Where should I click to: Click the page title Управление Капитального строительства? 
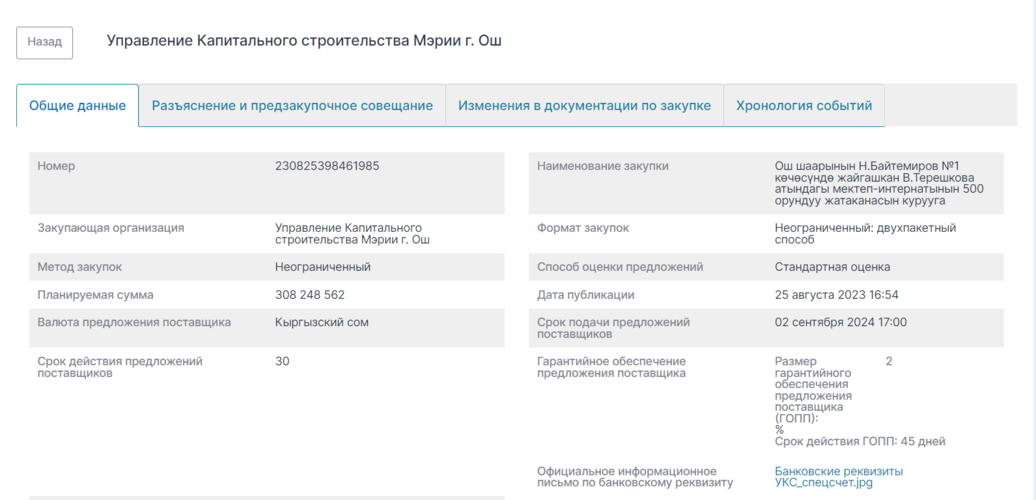click(x=304, y=41)
